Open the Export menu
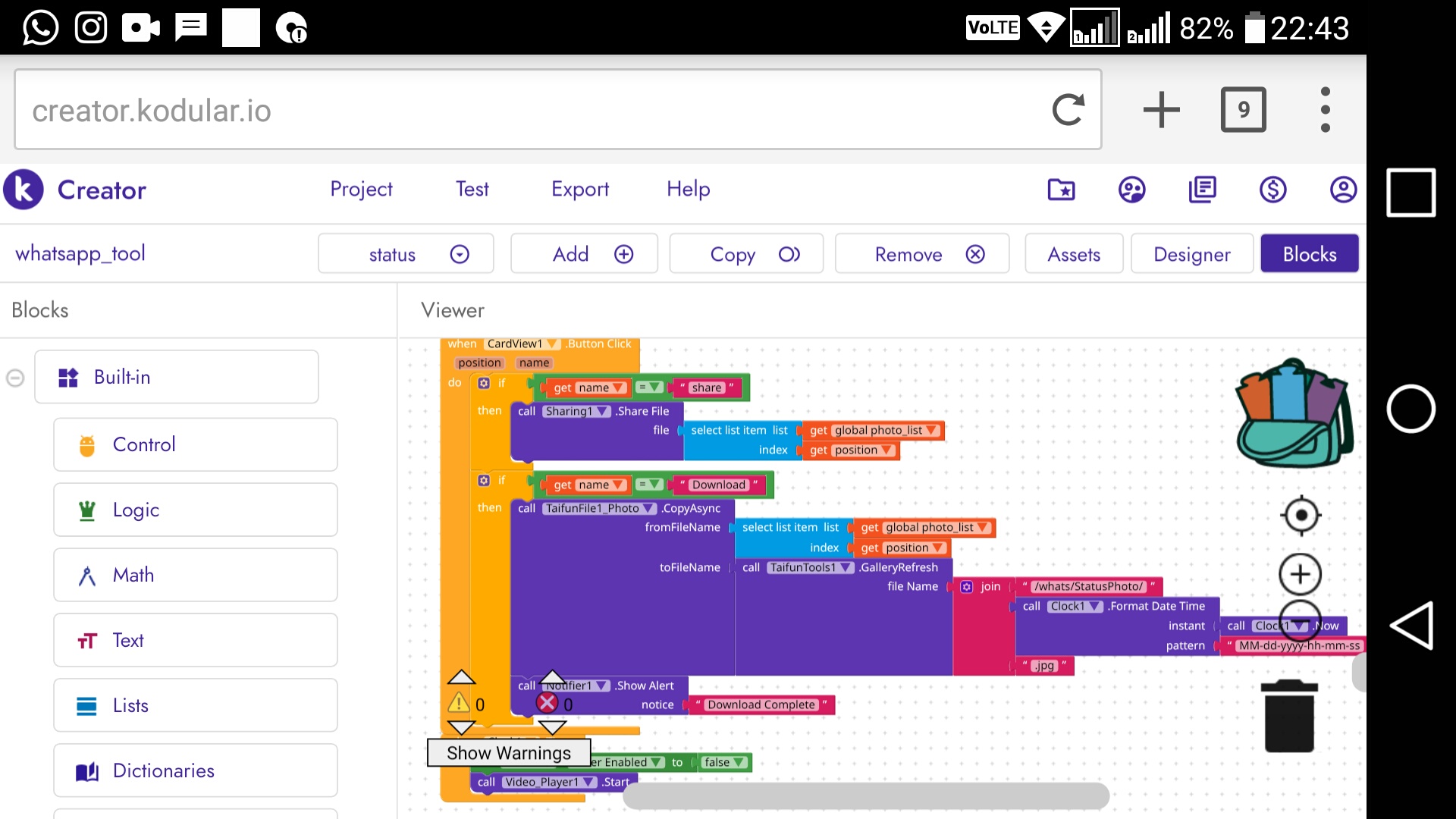The height and width of the screenshot is (819, 1456). coord(580,190)
